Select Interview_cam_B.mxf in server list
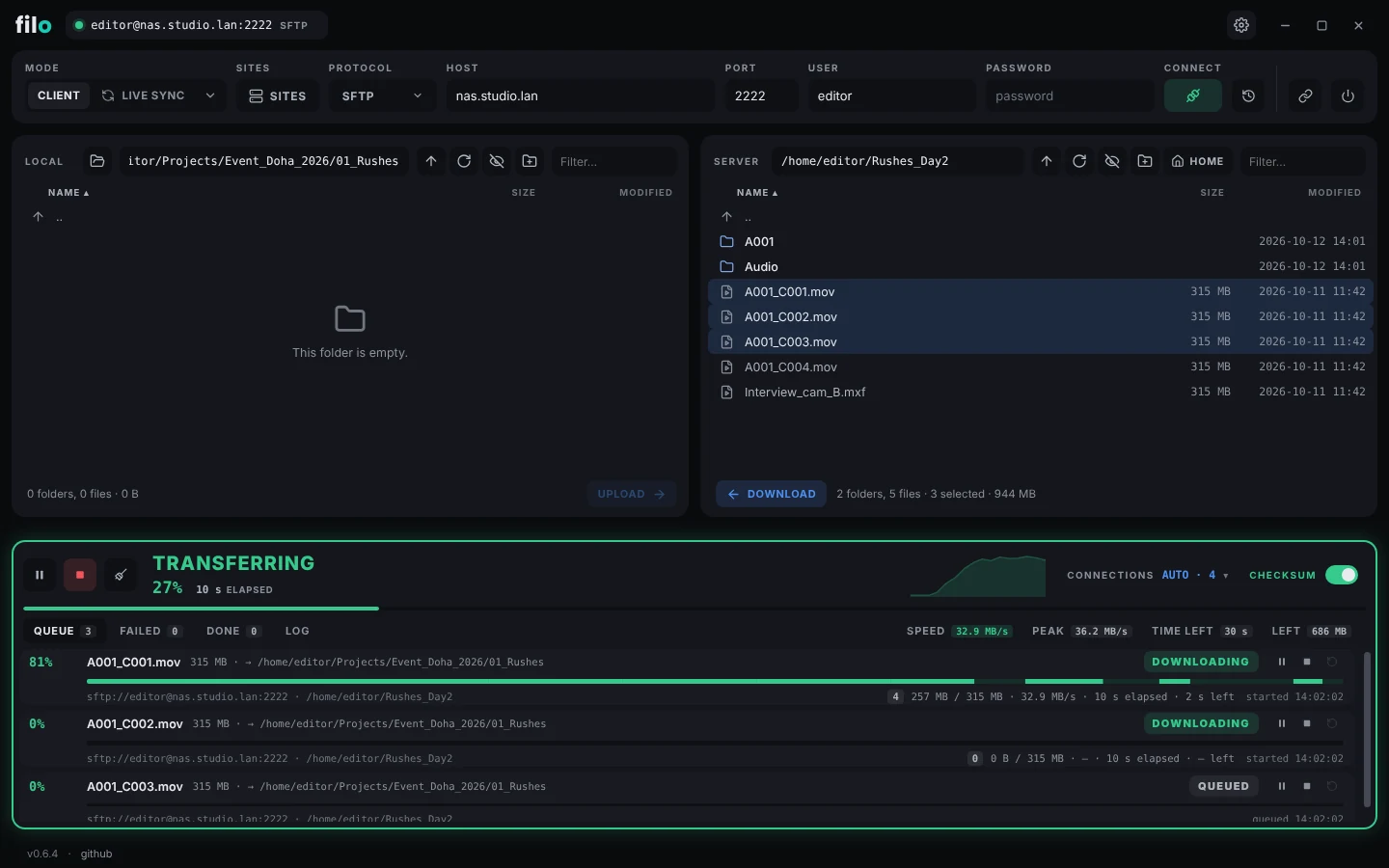Image resolution: width=1389 pixels, height=868 pixels. (x=1041, y=392)
